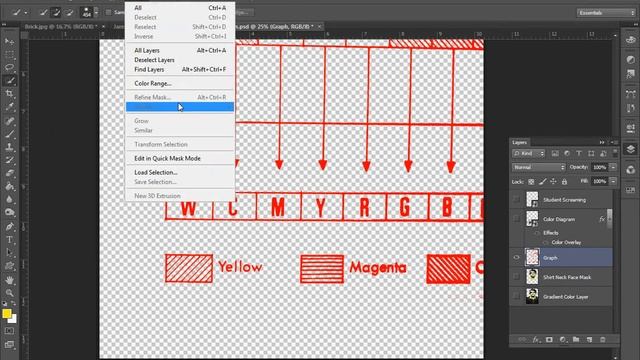The width and height of the screenshot is (640, 360).
Task: Select the Healing Brush tool
Action: (9, 121)
